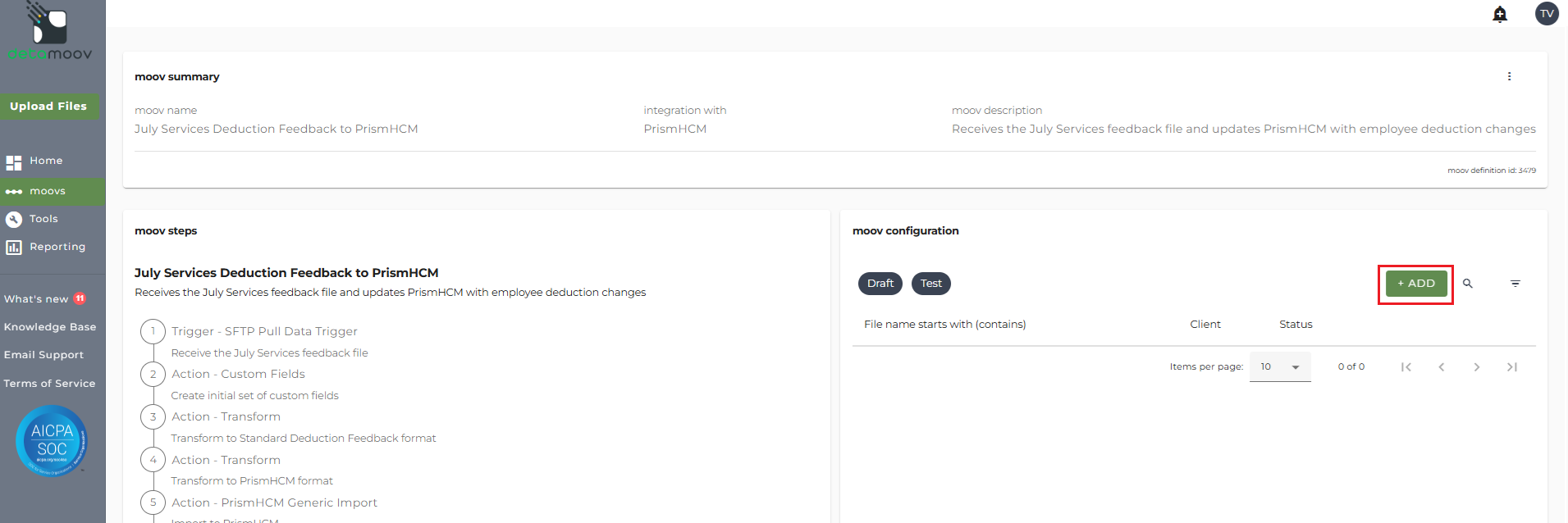
Task: Open Knowledge Base link
Action: [50, 327]
